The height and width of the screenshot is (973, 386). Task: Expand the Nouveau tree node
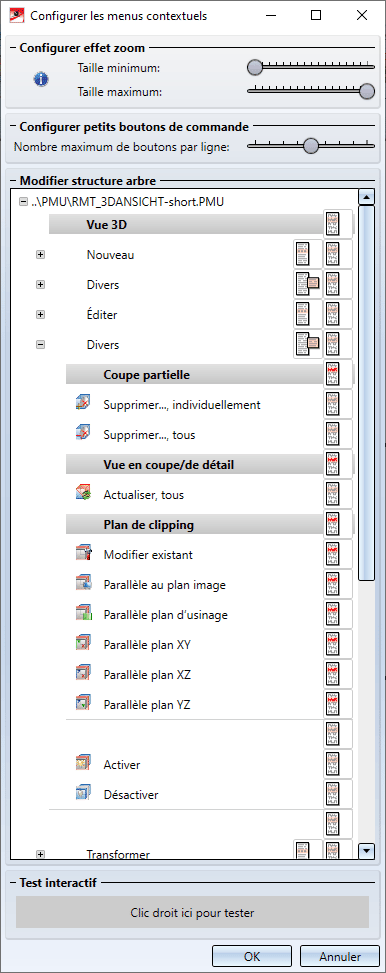tap(40, 254)
